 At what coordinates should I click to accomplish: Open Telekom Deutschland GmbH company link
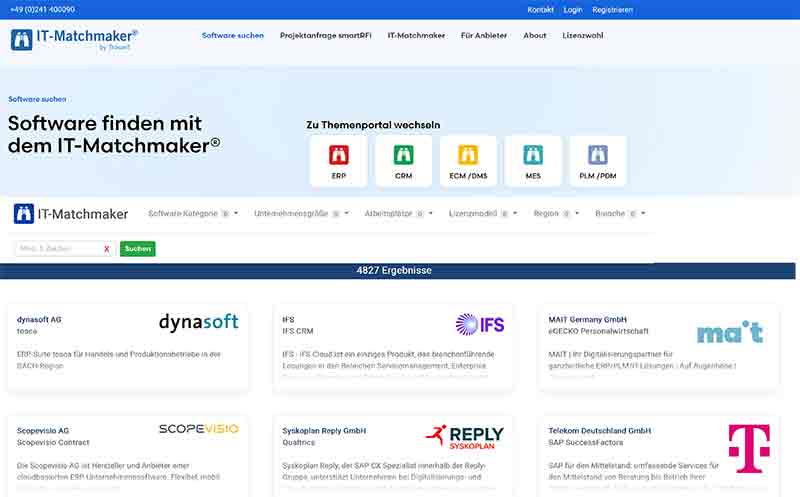tap(599, 431)
